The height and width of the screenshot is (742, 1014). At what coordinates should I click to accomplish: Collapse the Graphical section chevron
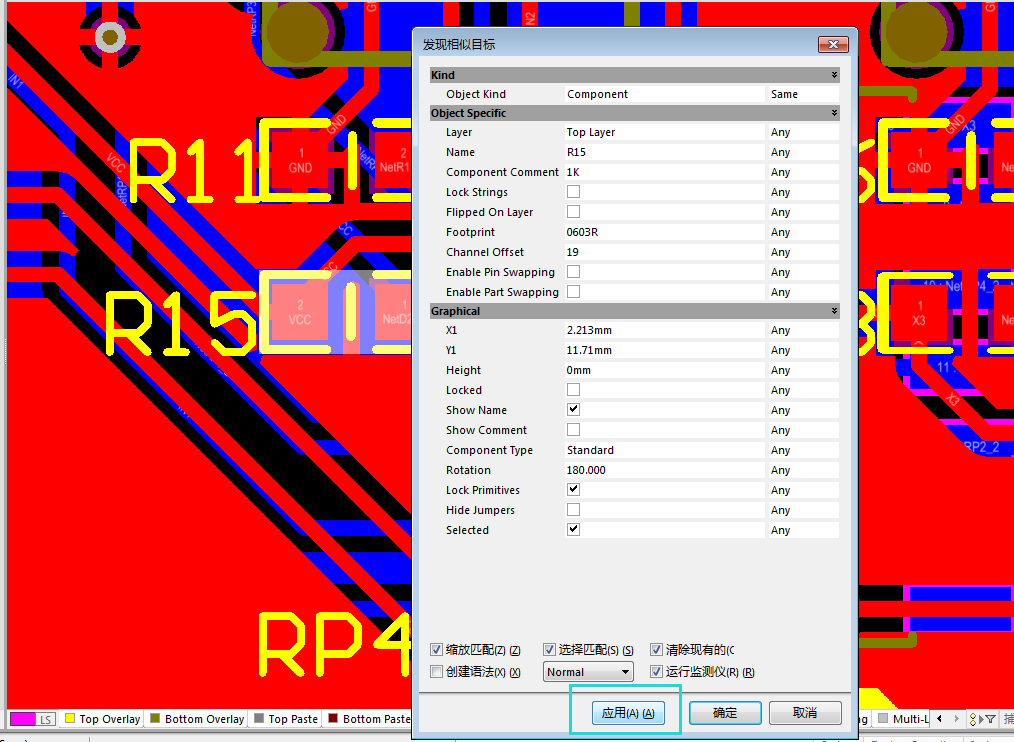[834, 311]
